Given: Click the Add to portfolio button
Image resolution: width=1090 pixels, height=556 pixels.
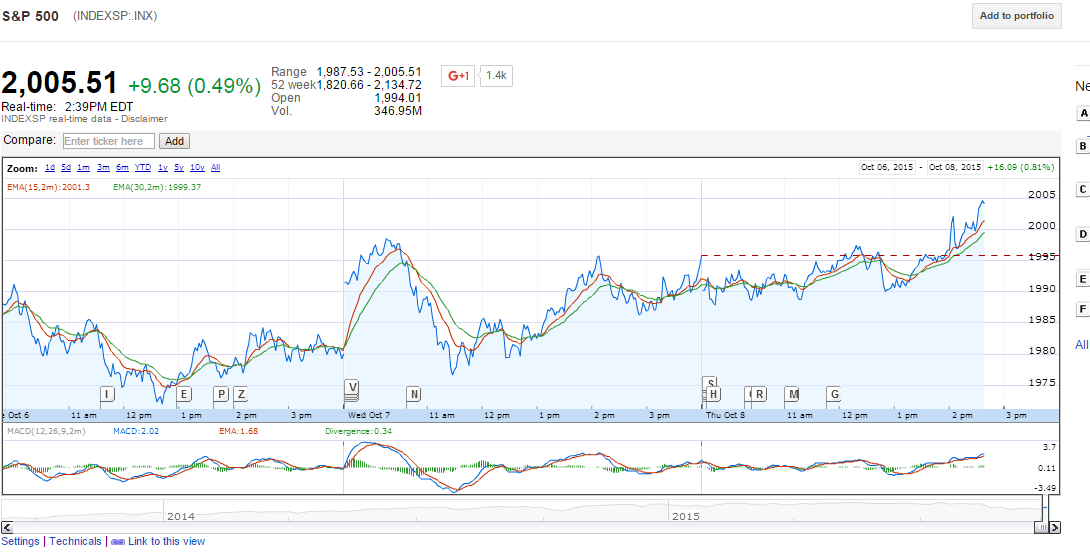Looking at the screenshot, I should pos(1016,16).
